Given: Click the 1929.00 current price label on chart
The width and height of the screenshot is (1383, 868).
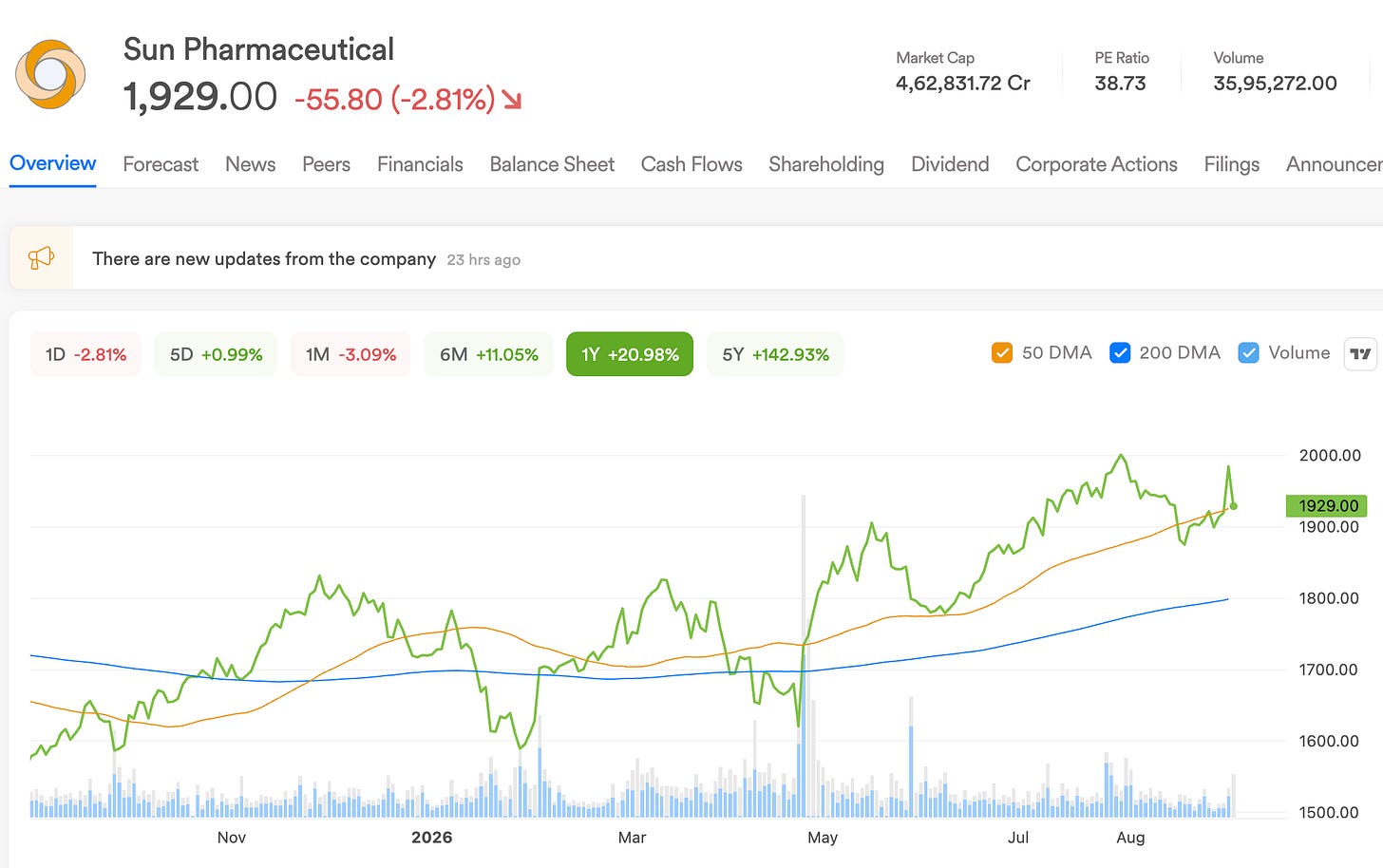Looking at the screenshot, I should point(1326,506).
